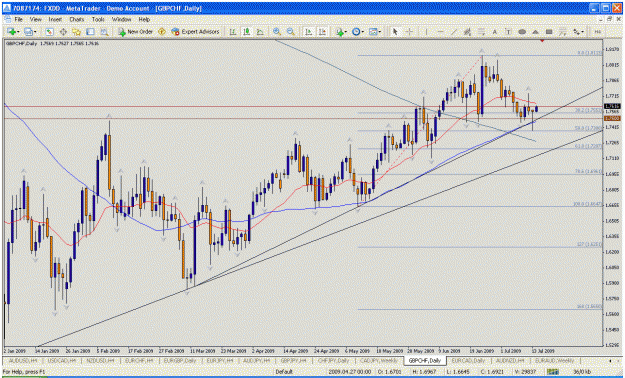Select the Ellipse drawing tool
The width and height of the screenshot is (625, 378).
point(522,32)
